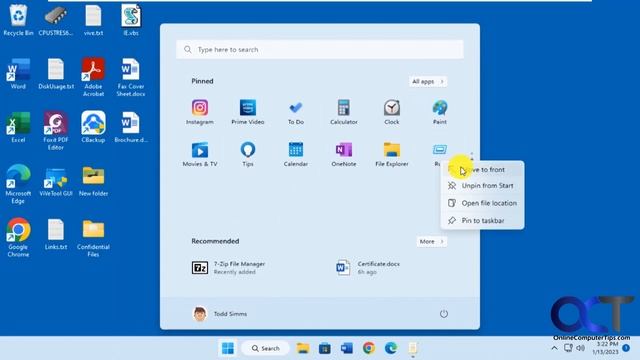This screenshot has width=640, height=360.
Task: Select Word desktop shortcut
Action: pyautogui.click(x=18, y=73)
